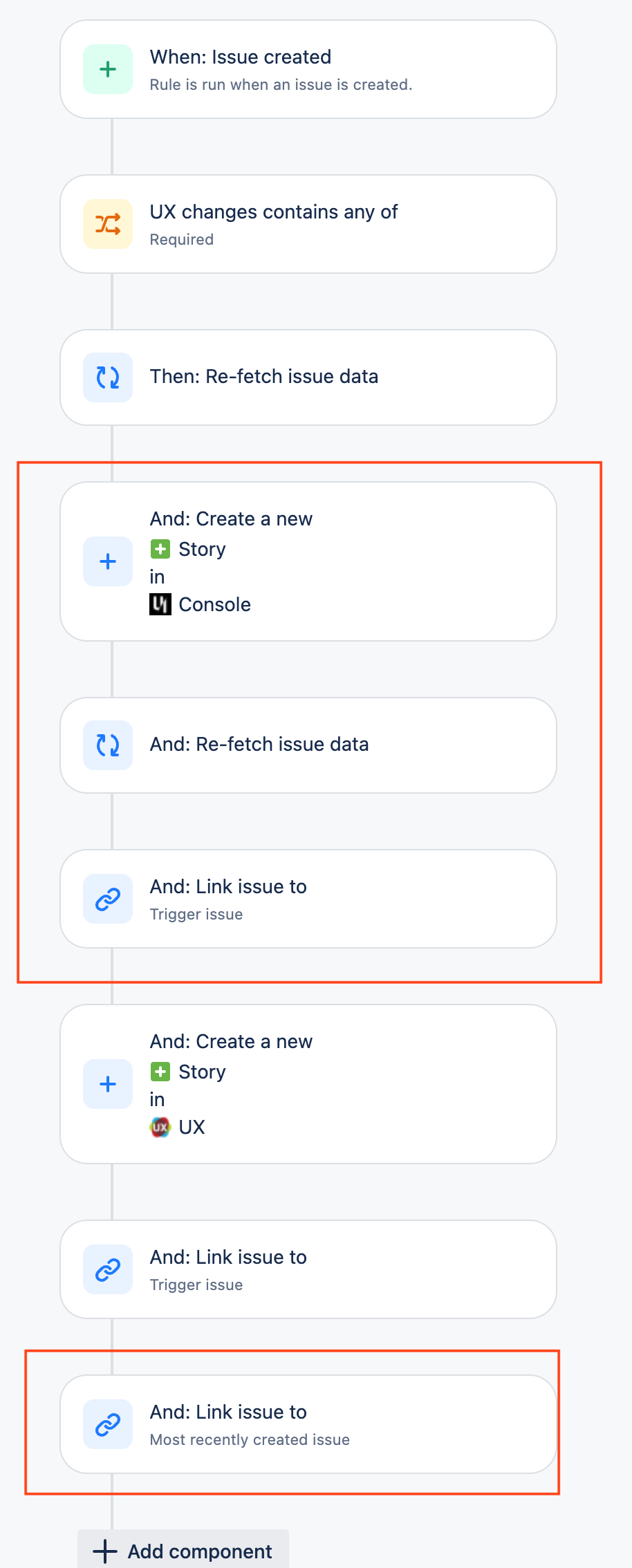Viewport: 632px width, 1568px height.
Task: Click the Console project avatar icon
Action: 160,604
